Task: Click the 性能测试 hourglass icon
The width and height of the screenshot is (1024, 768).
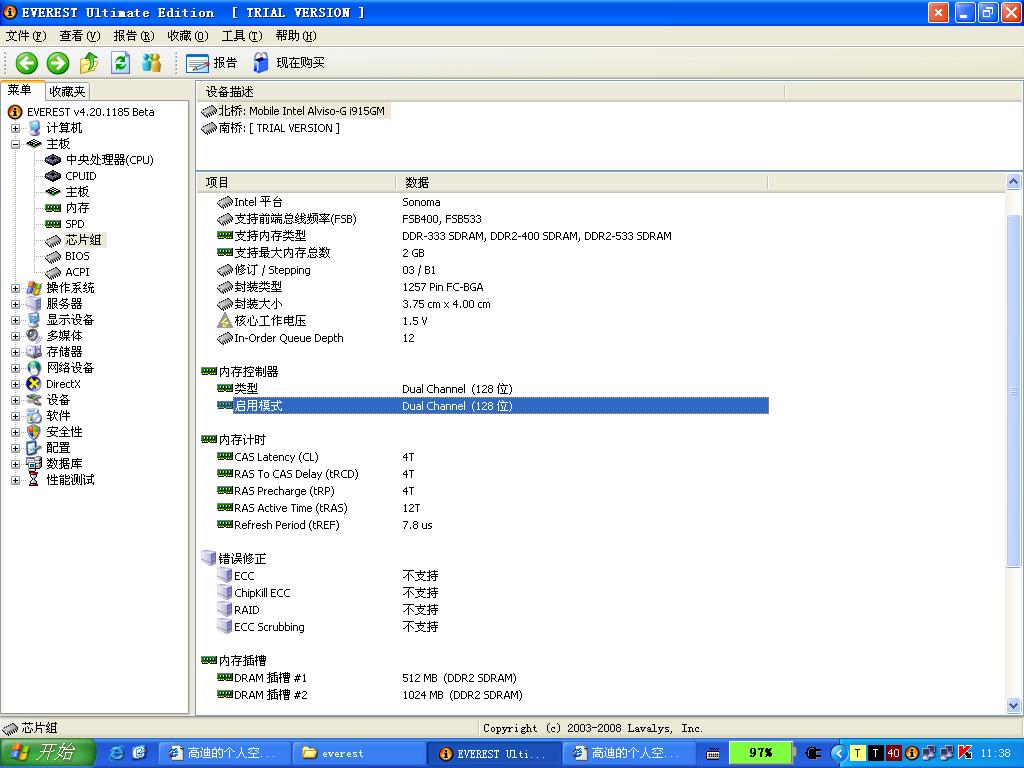Action: [x=33, y=480]
